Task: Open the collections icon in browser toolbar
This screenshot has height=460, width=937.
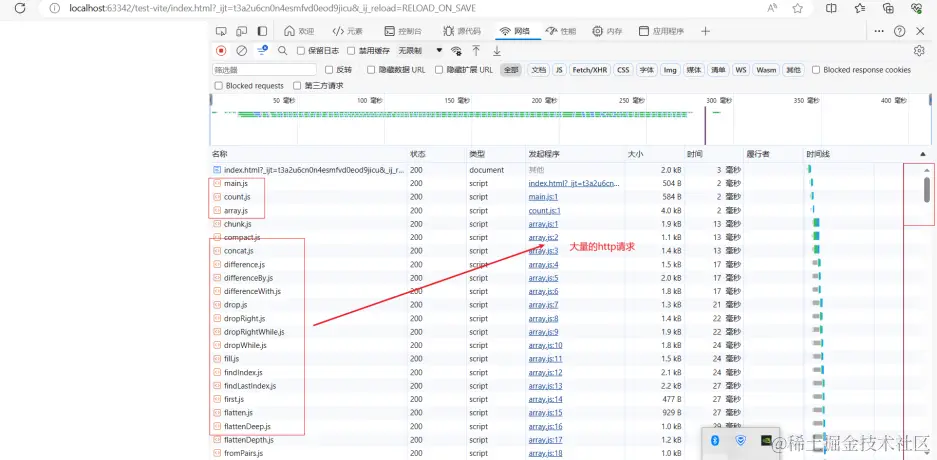Action: click(x=889, y=8)
